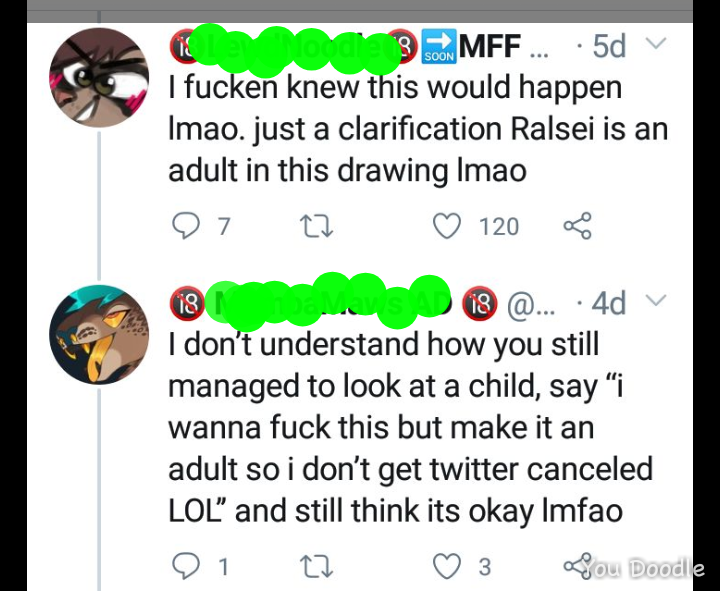Screen dimensions: 720x591
Task: Click the 120 like count
Action: click(498, 227)
